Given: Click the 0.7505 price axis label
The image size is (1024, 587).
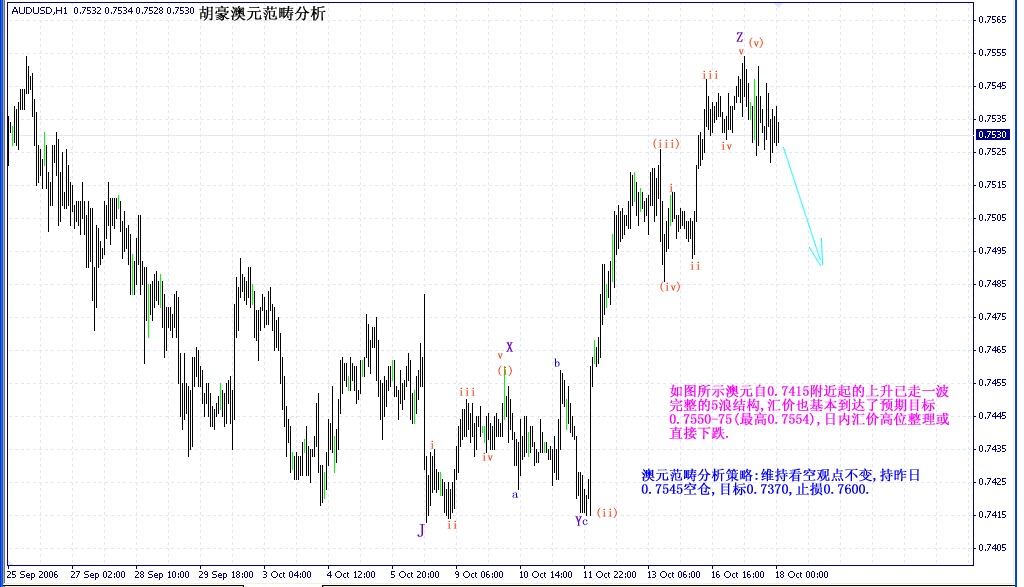Looking at the screenshot, I should 993,217.
